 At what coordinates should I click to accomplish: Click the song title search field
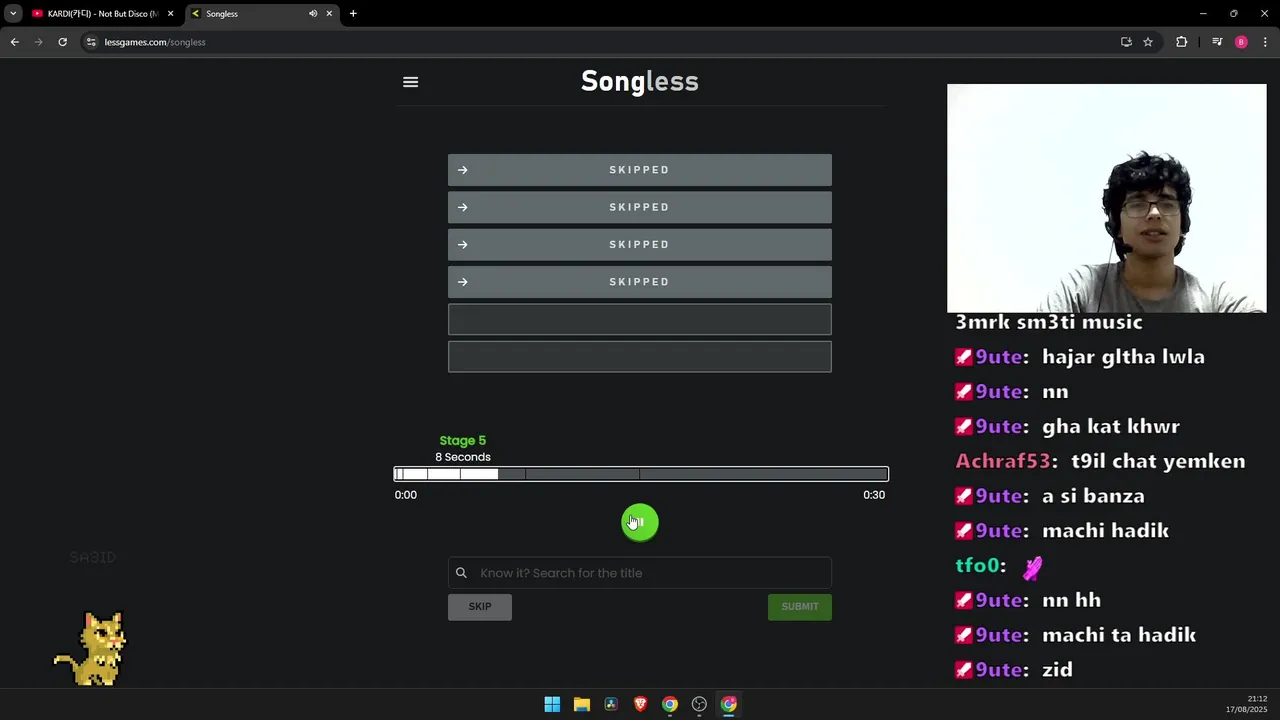coord(640,573)
